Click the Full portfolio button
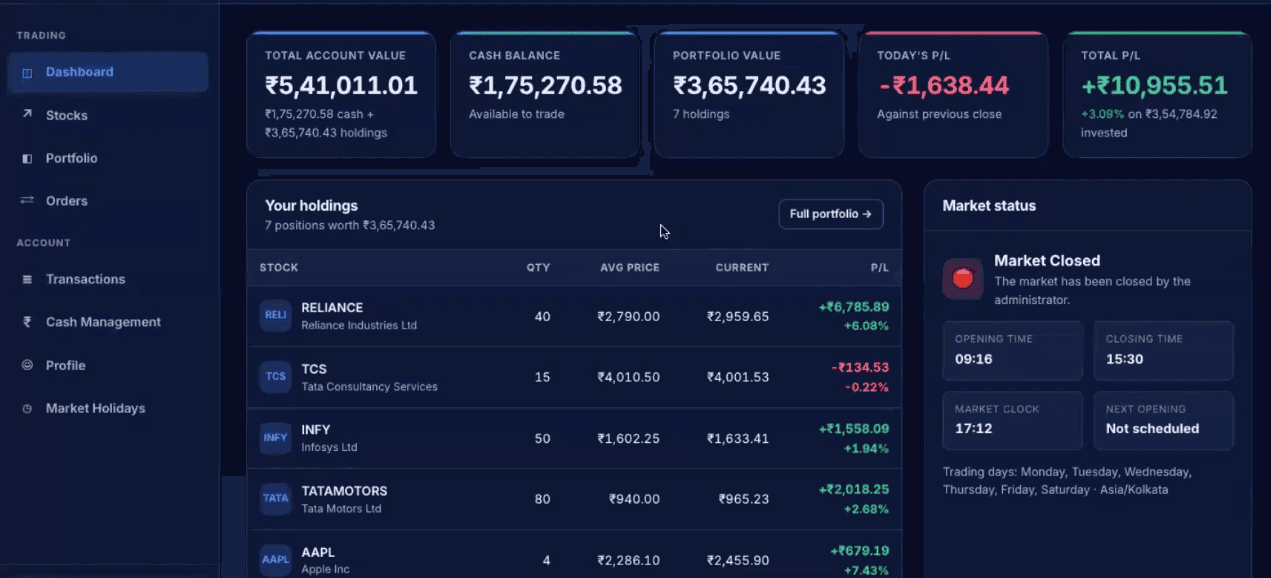The image size is (1271, 578). pos(831,214)
